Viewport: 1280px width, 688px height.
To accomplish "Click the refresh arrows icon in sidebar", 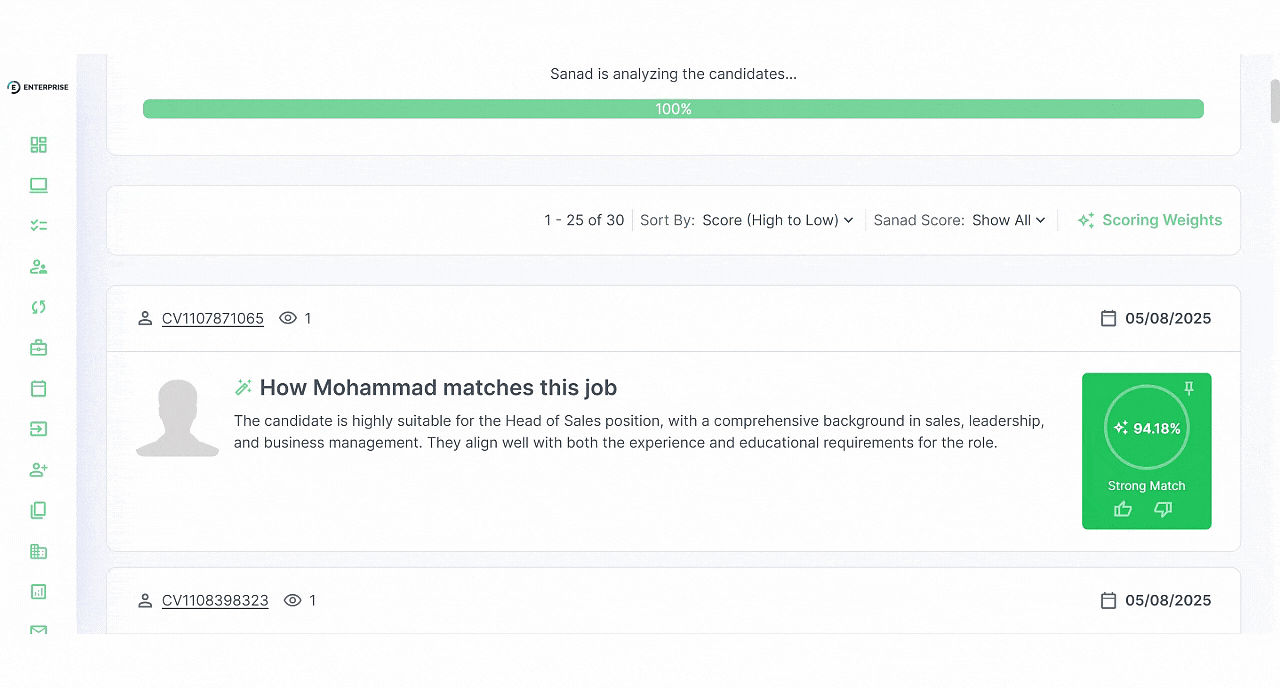I will 39,307.
